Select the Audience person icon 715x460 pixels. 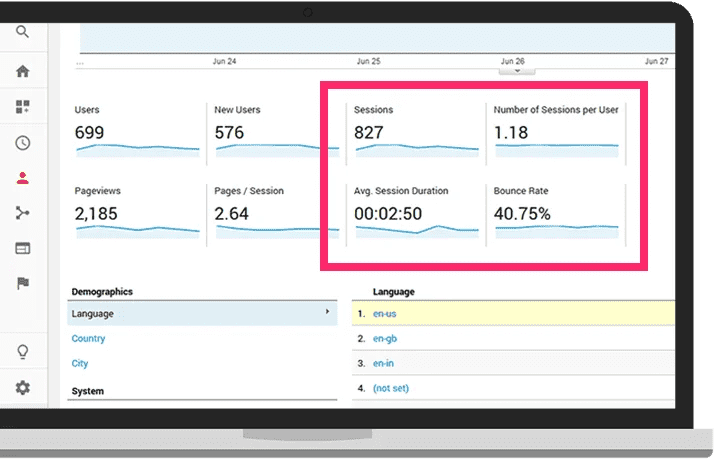coord(23,178)
